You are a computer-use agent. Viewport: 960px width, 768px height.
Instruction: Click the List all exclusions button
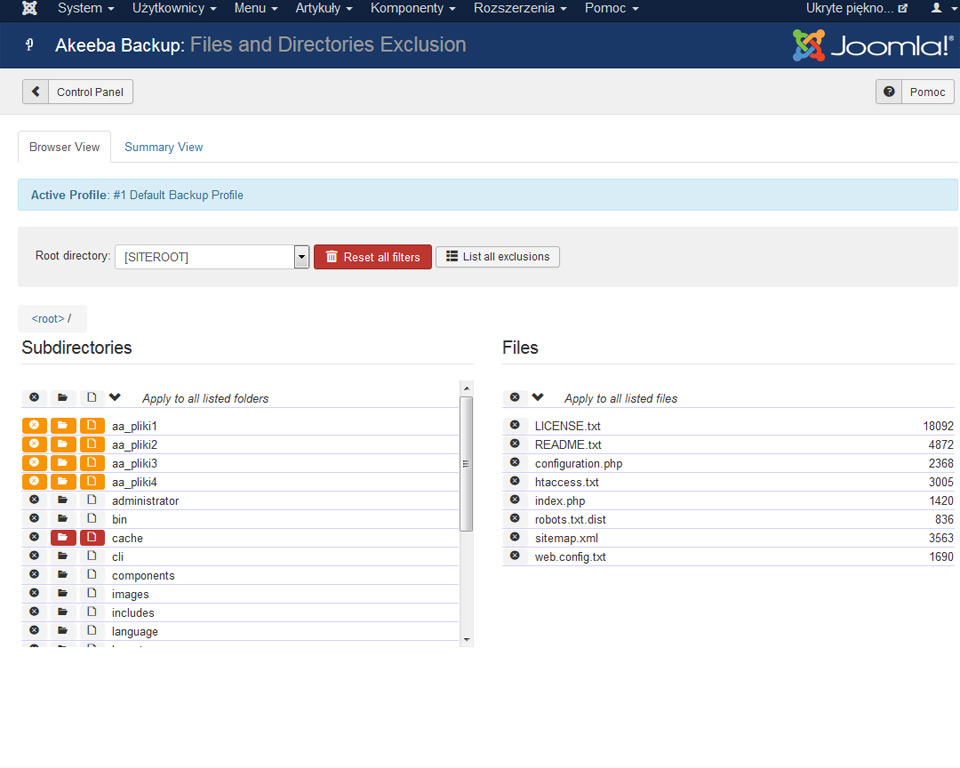point(498,257)
